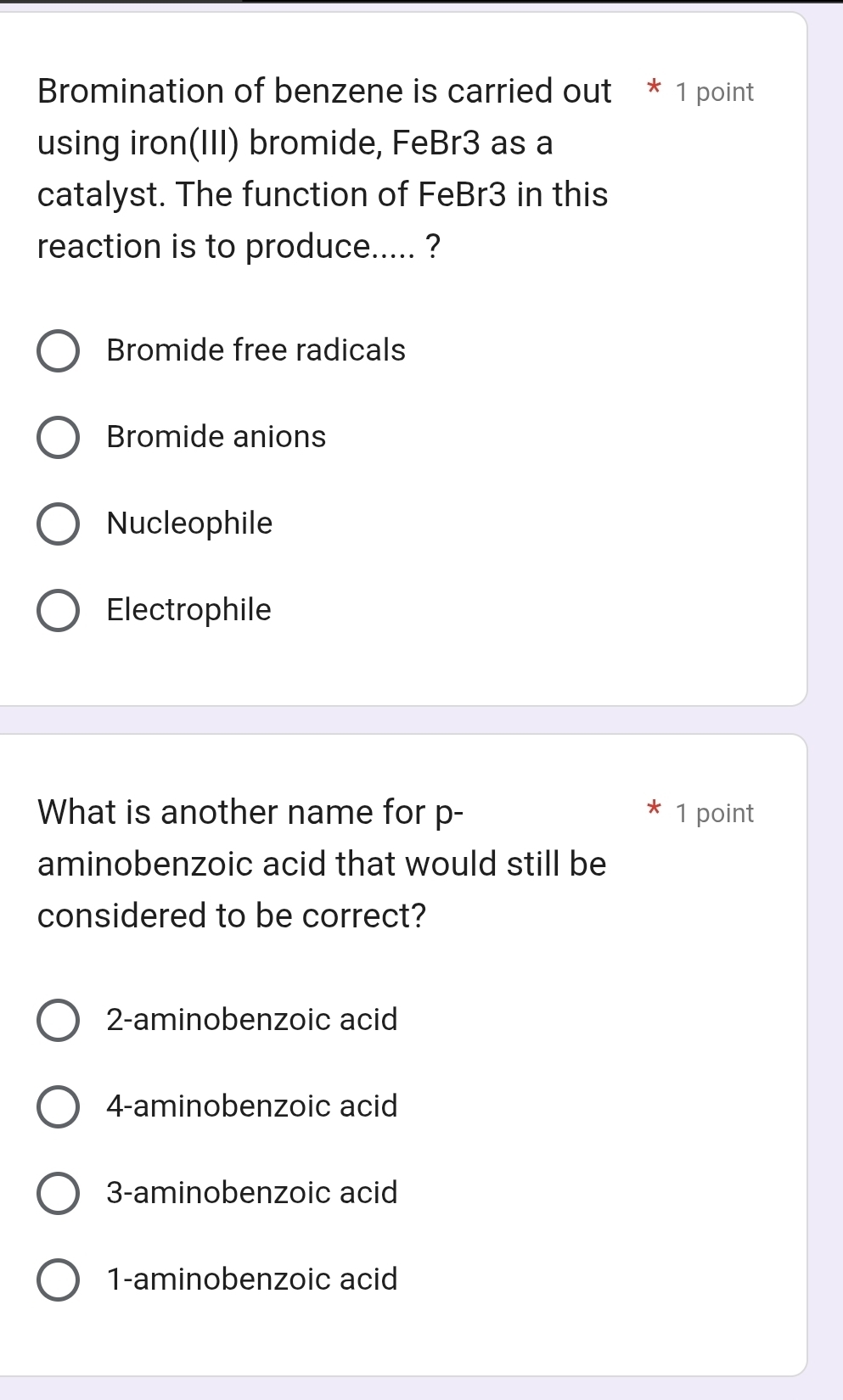
Task: Pick the 'Electrophile' radio button
Action: coord(59,610)
